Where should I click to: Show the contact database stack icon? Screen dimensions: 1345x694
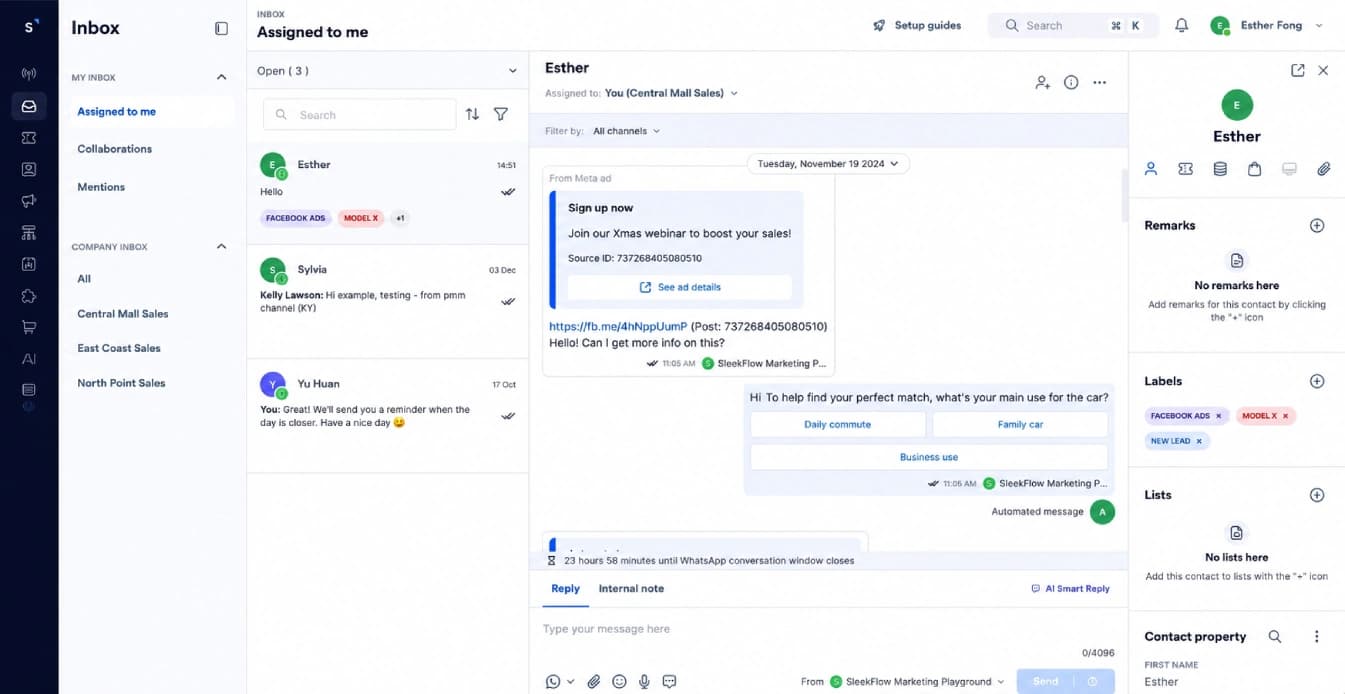click(x=1220, y=169)
